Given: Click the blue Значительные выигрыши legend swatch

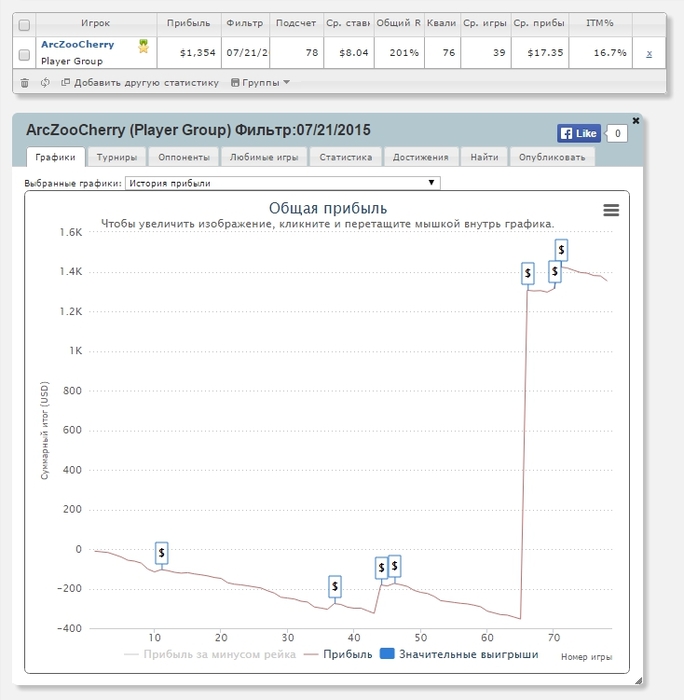Looking at the screenshot, I should tap(387, 654).
